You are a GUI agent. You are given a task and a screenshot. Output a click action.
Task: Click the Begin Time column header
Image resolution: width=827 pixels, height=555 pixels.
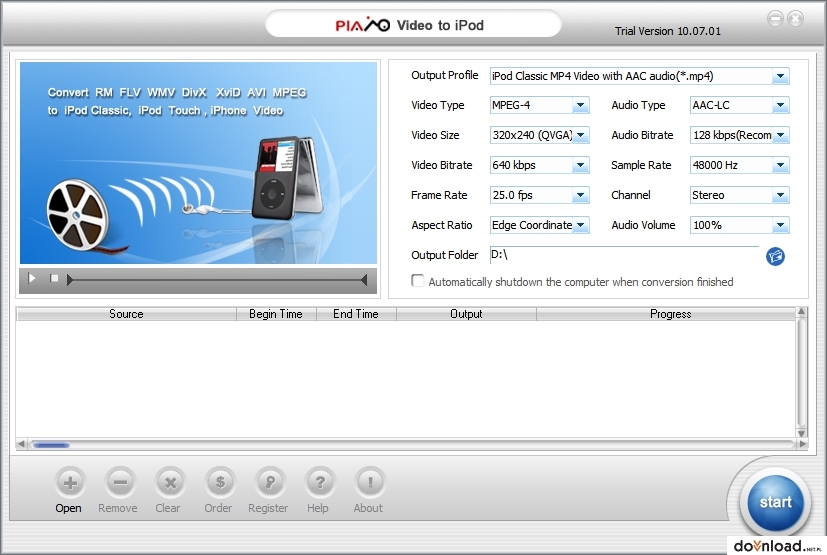276,314
